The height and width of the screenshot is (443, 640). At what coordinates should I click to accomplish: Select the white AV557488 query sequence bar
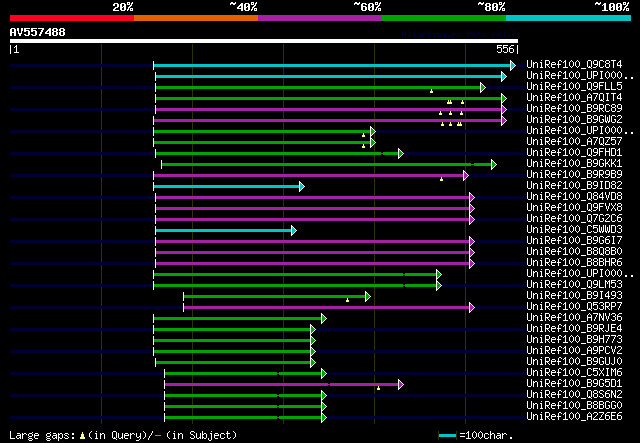click(264, 41)
